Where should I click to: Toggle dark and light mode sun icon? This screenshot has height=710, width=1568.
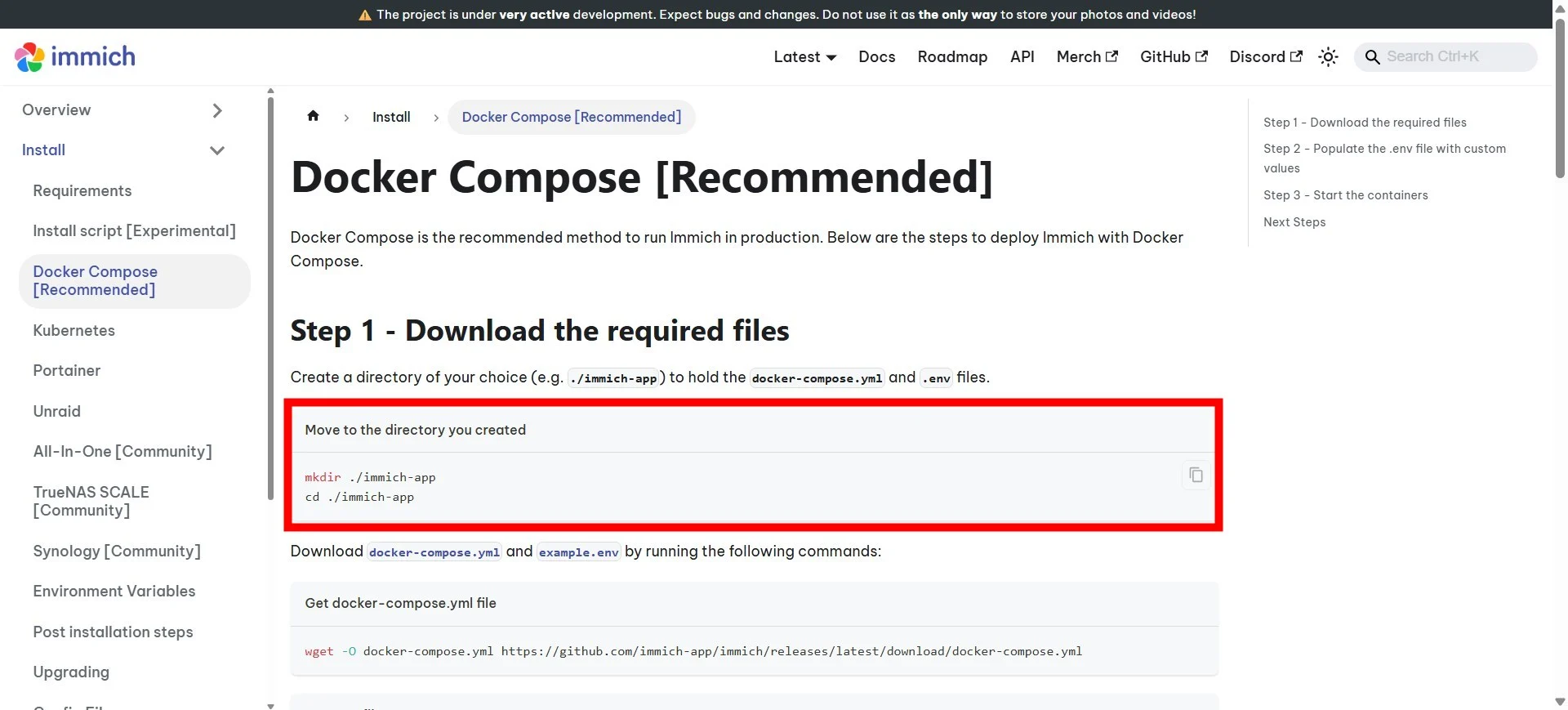[1329, 57]
